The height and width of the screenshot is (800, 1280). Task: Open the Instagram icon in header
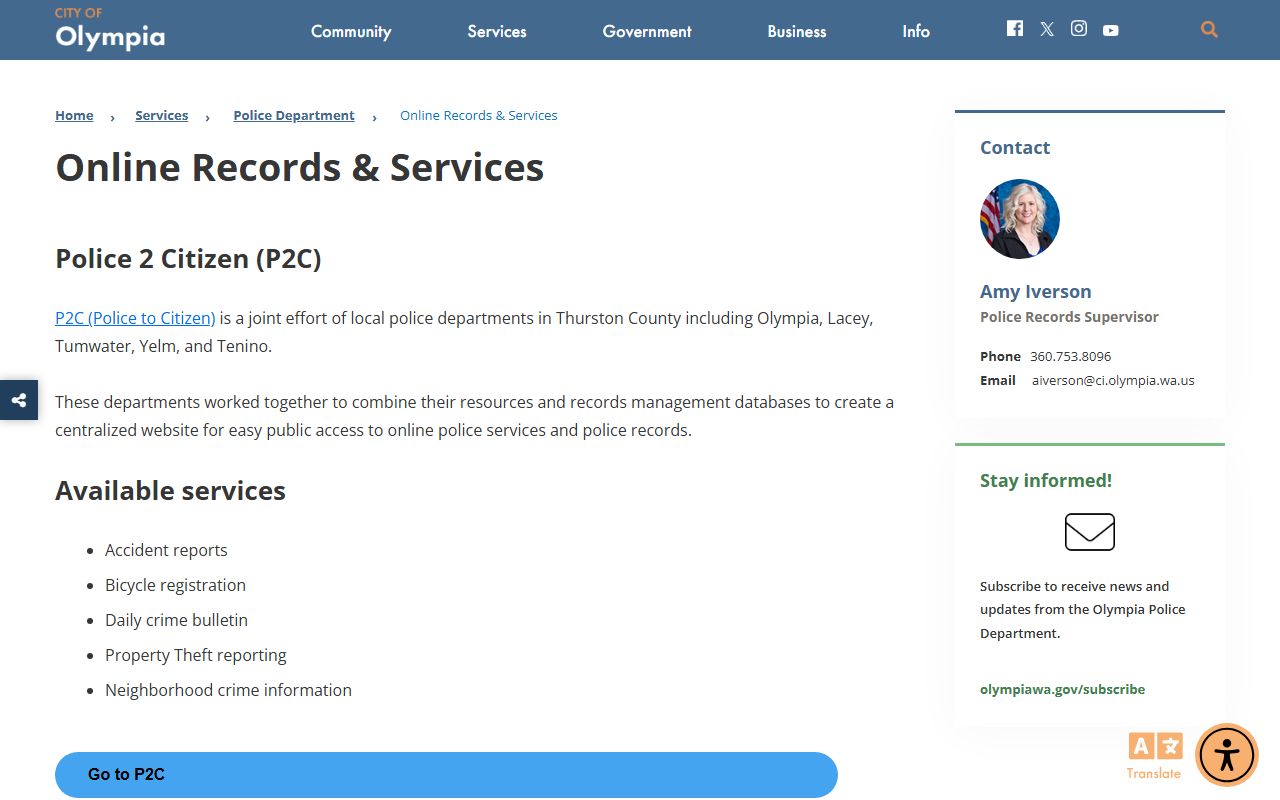click(x=1078, y=29)
